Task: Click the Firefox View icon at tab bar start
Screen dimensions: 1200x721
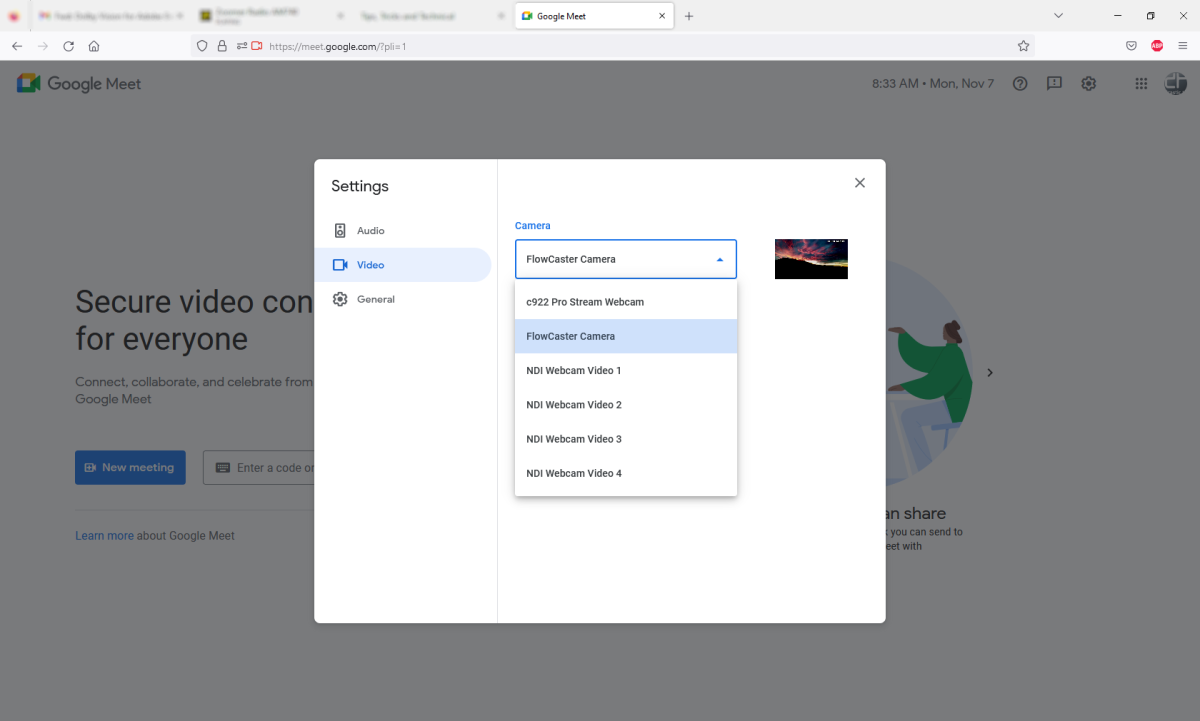Action: pos(14,16)
